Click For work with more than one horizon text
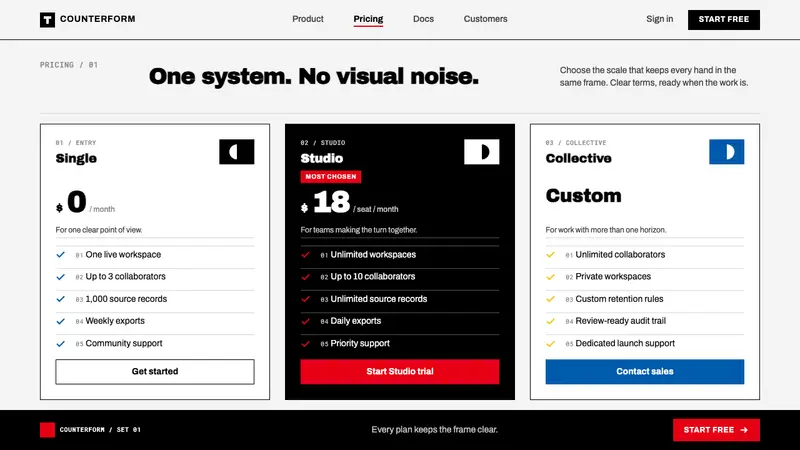 [x=606, y=230]
